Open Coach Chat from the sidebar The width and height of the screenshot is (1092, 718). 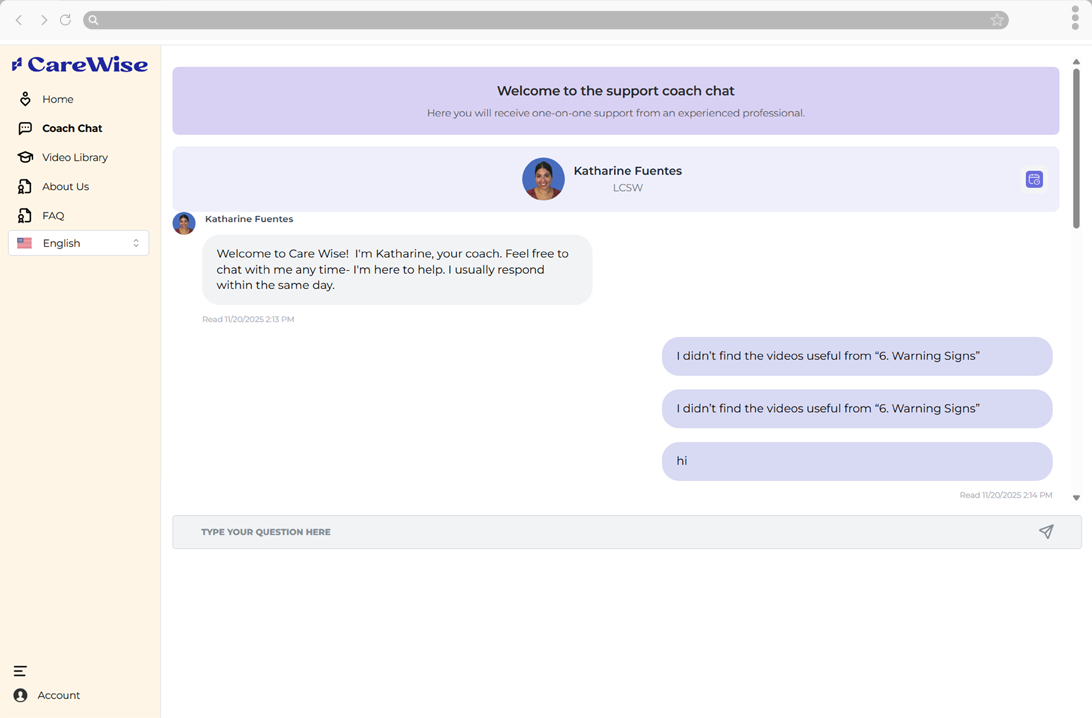click(x=72, y=128)
